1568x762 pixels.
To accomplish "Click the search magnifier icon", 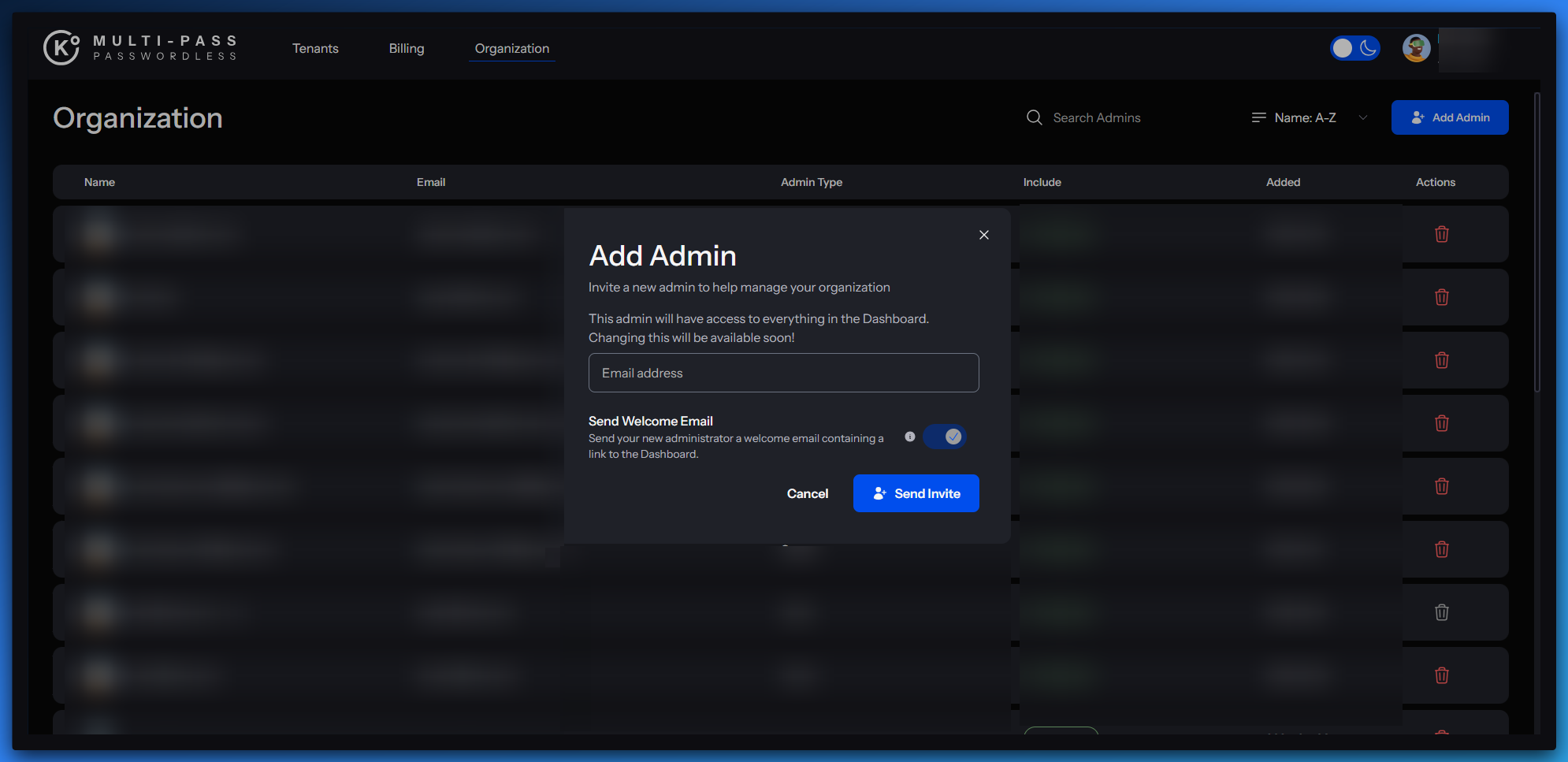I will [x=1034, y=117].
